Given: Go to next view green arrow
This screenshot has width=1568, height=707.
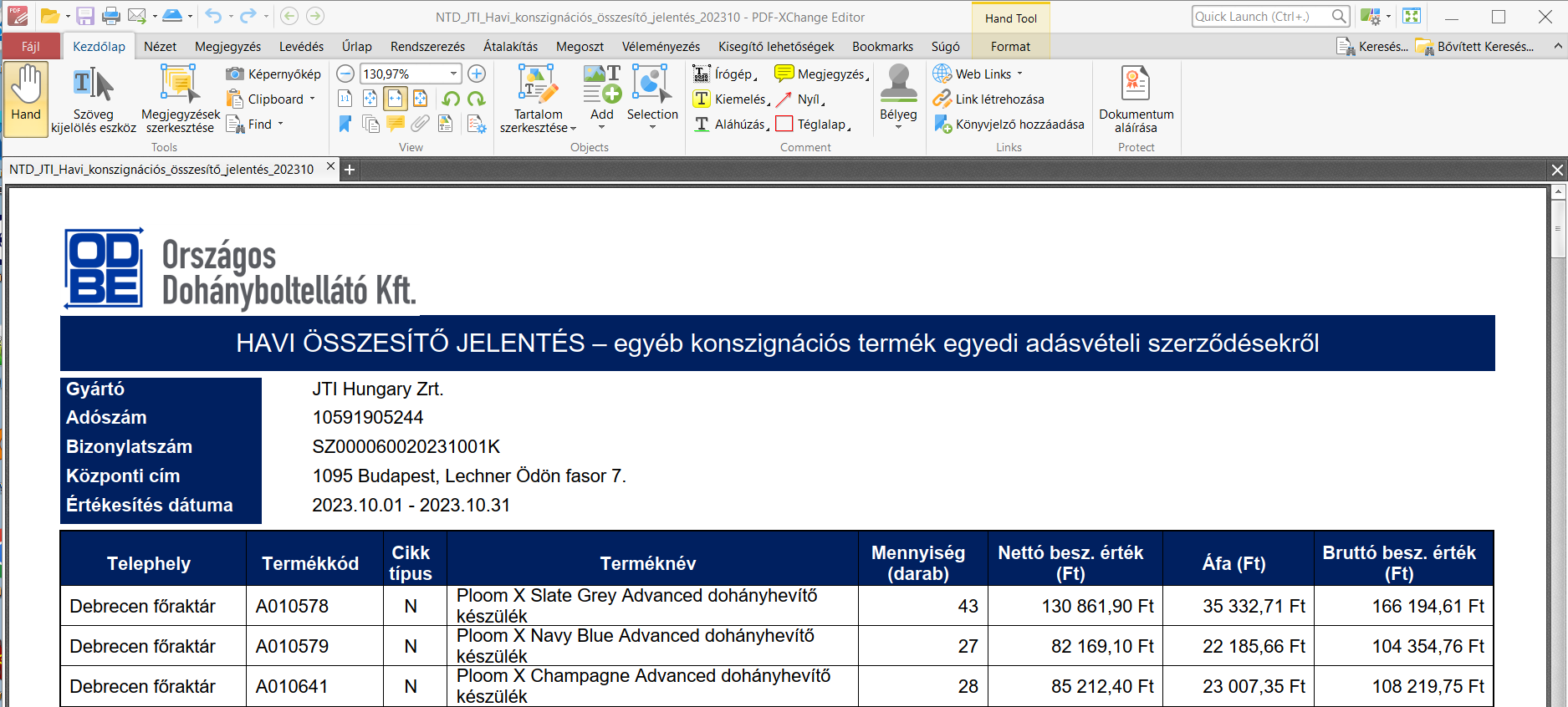Looking at the screenshot, I should pyautogui.click(x=315, y=16).
